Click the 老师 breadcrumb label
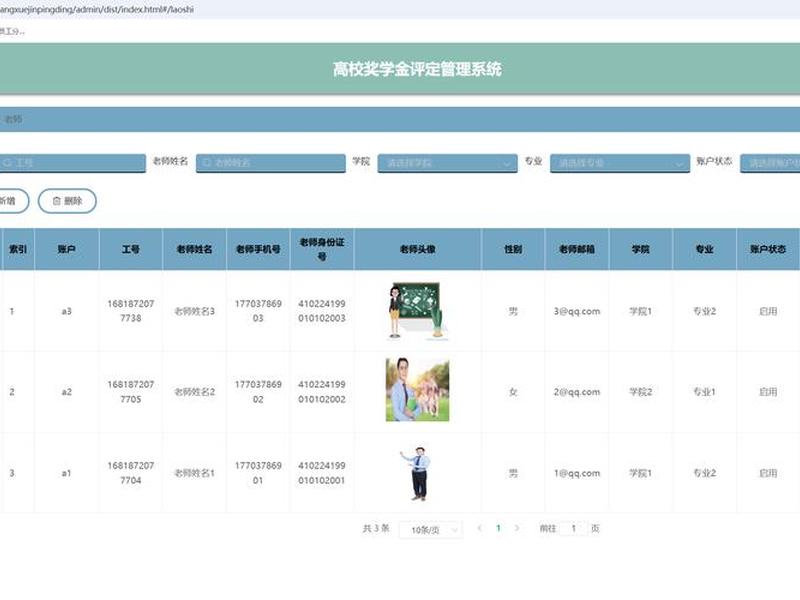This screenshot has width=800, height=600. point(12,119)
